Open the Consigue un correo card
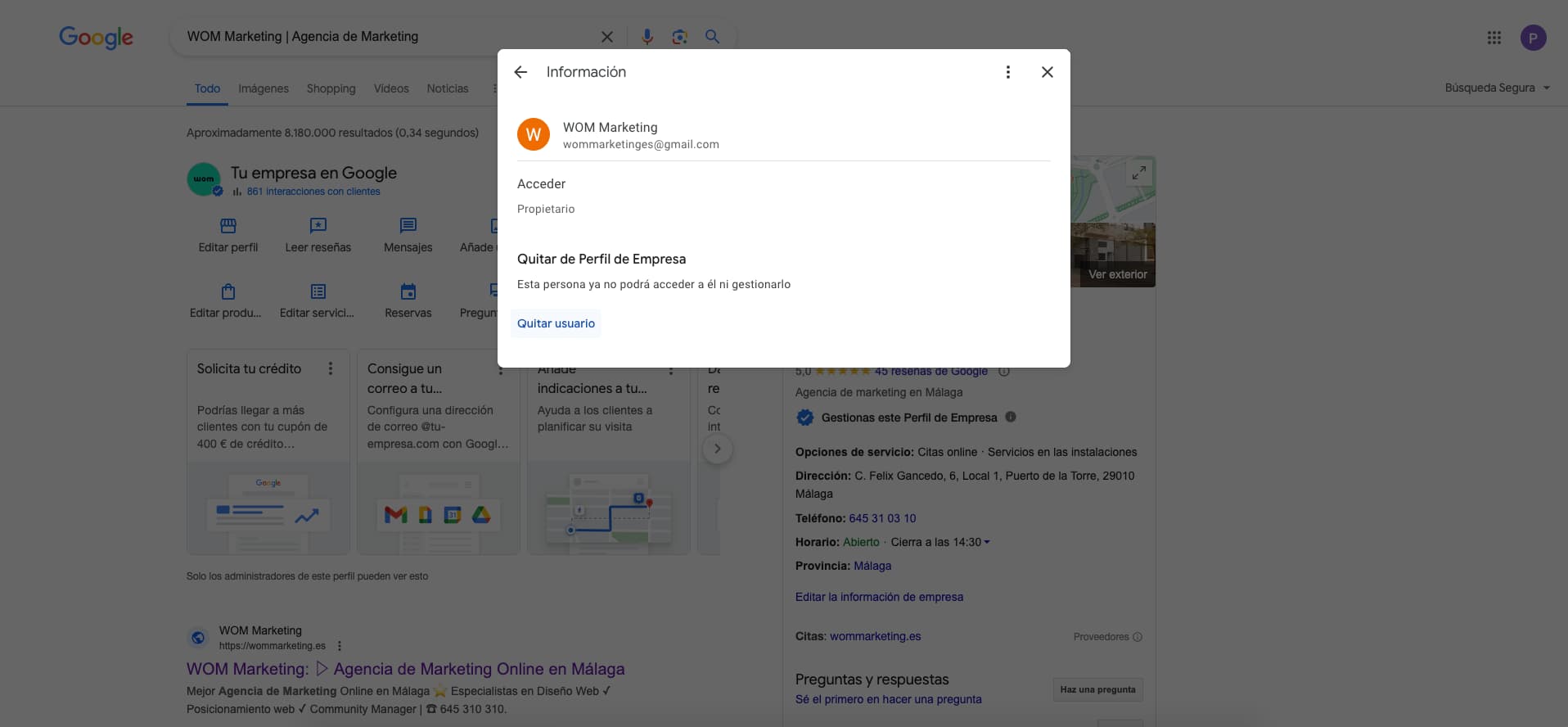This screenshot has height=727, width=1568. pyautogui.click(x=439, y=452)
